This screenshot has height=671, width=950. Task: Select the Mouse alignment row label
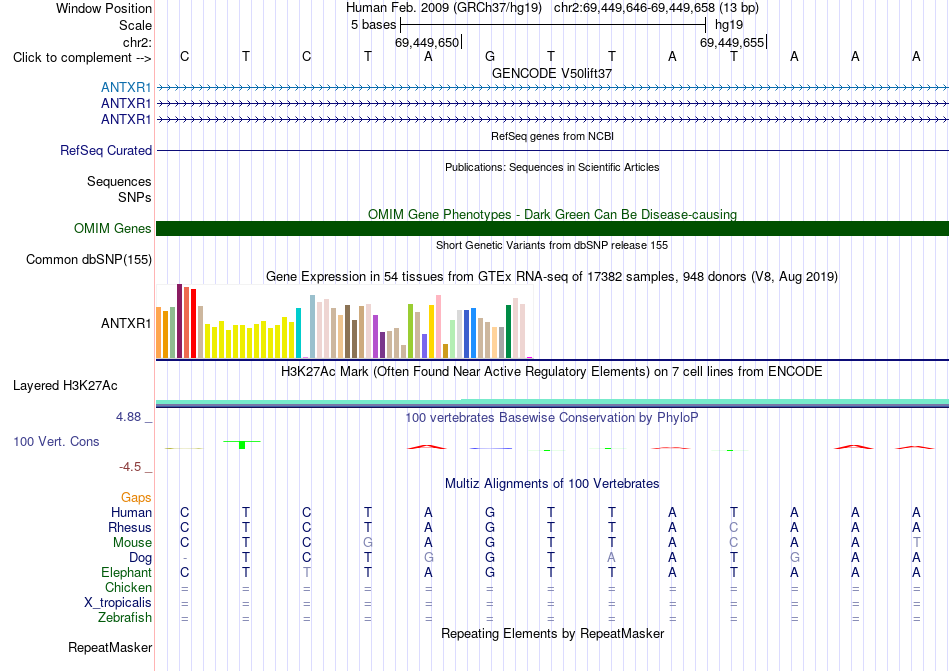[132, 543]
